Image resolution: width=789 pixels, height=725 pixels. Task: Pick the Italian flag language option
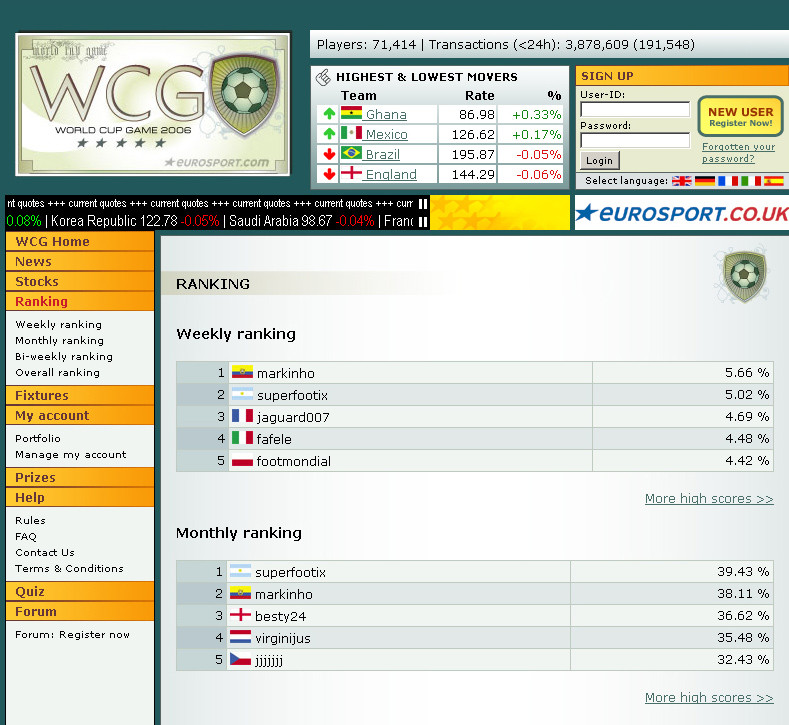pos(751,181)
